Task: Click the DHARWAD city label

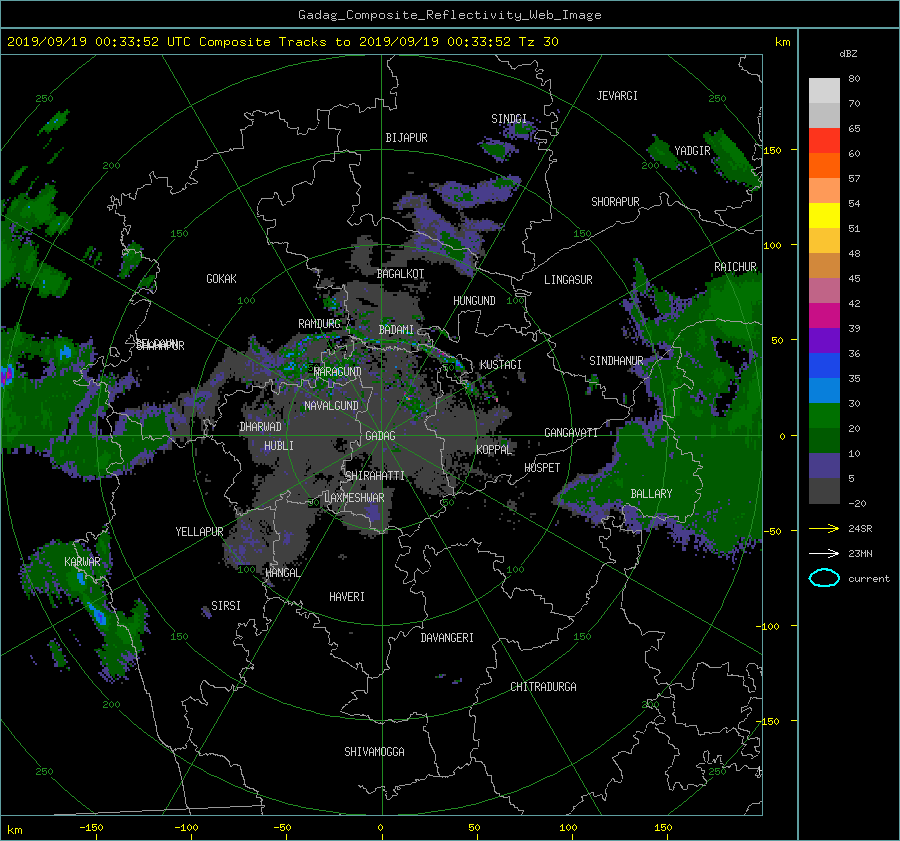Action: point(260,427)
